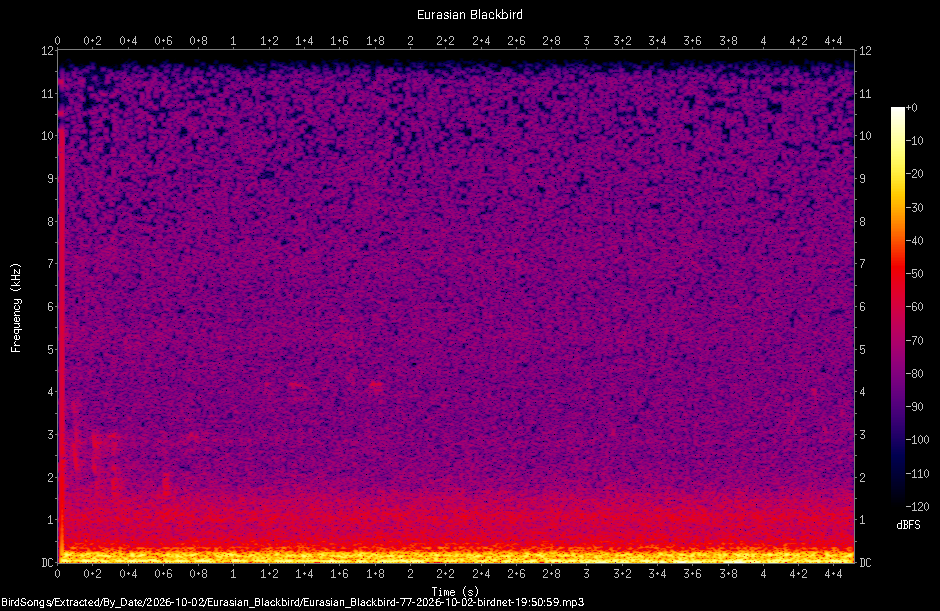
Task: Click the '-10' value on the dBFS scale
Action: [915, 141]
